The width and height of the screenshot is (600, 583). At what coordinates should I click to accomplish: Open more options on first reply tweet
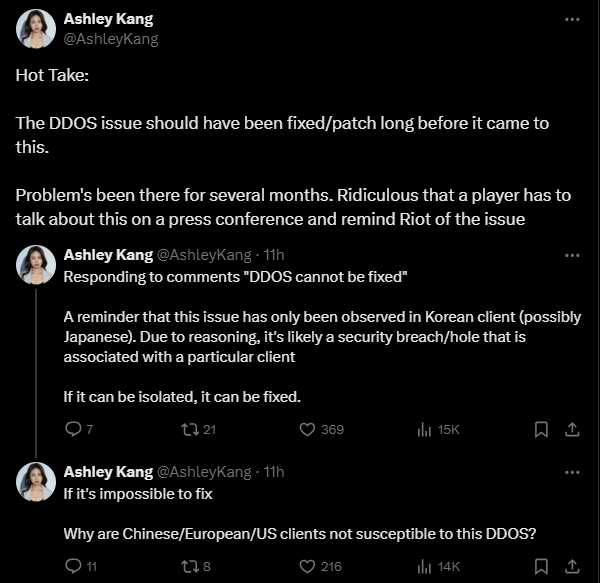(571, 255)
